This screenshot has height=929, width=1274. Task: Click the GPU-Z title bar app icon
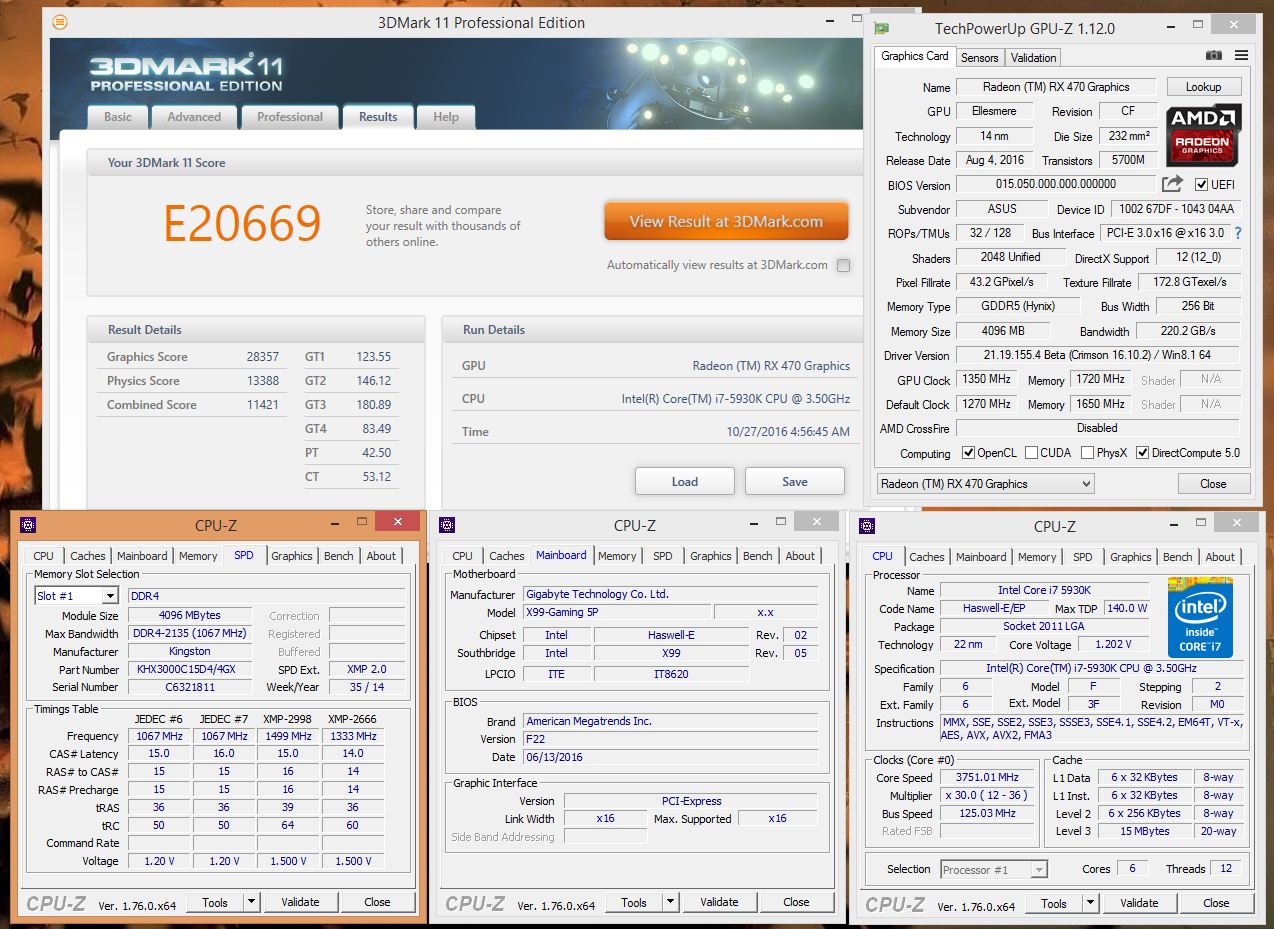click(x=881, y=28)
